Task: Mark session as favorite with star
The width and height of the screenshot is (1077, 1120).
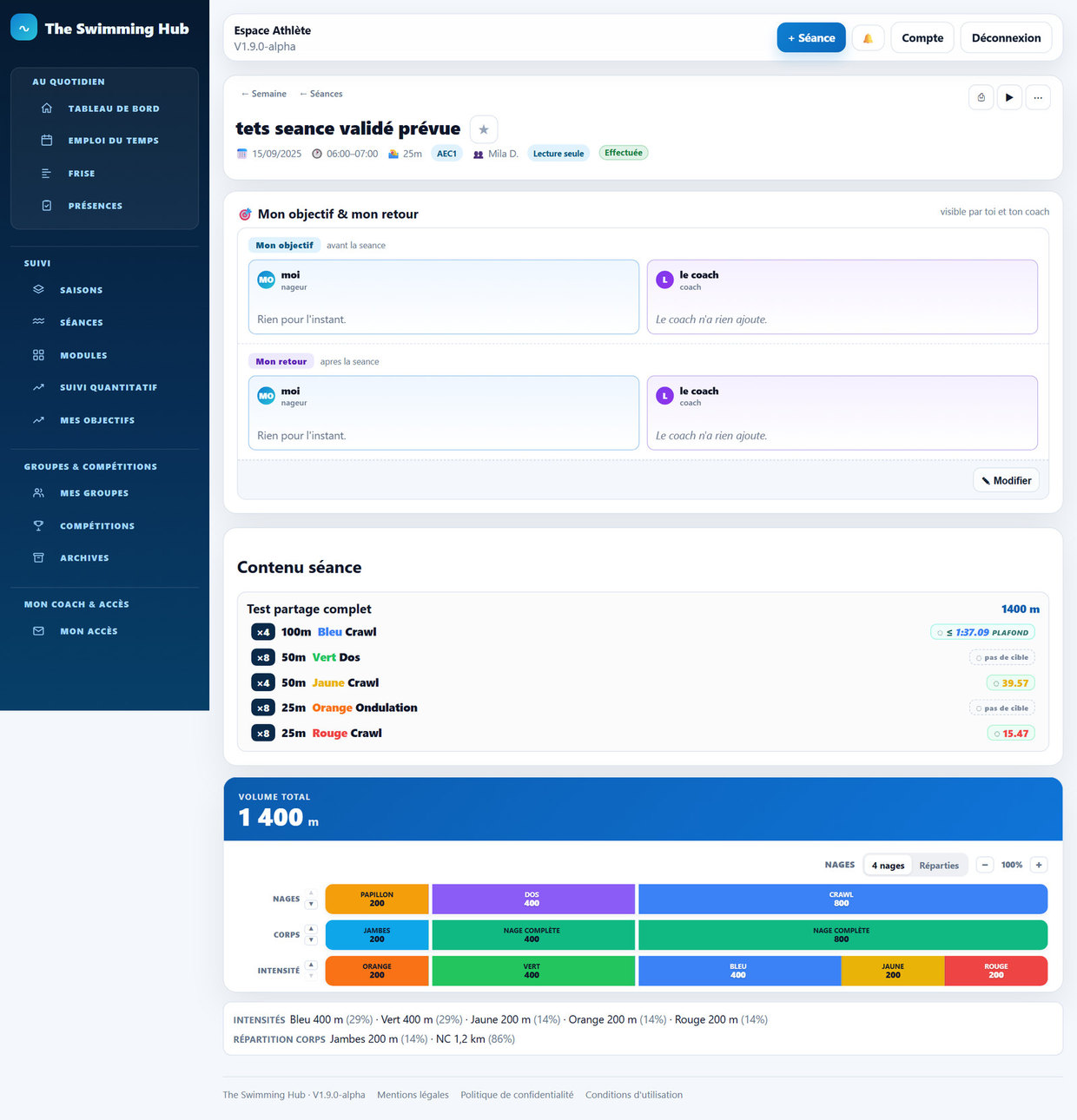Action: tap(484, 129)
